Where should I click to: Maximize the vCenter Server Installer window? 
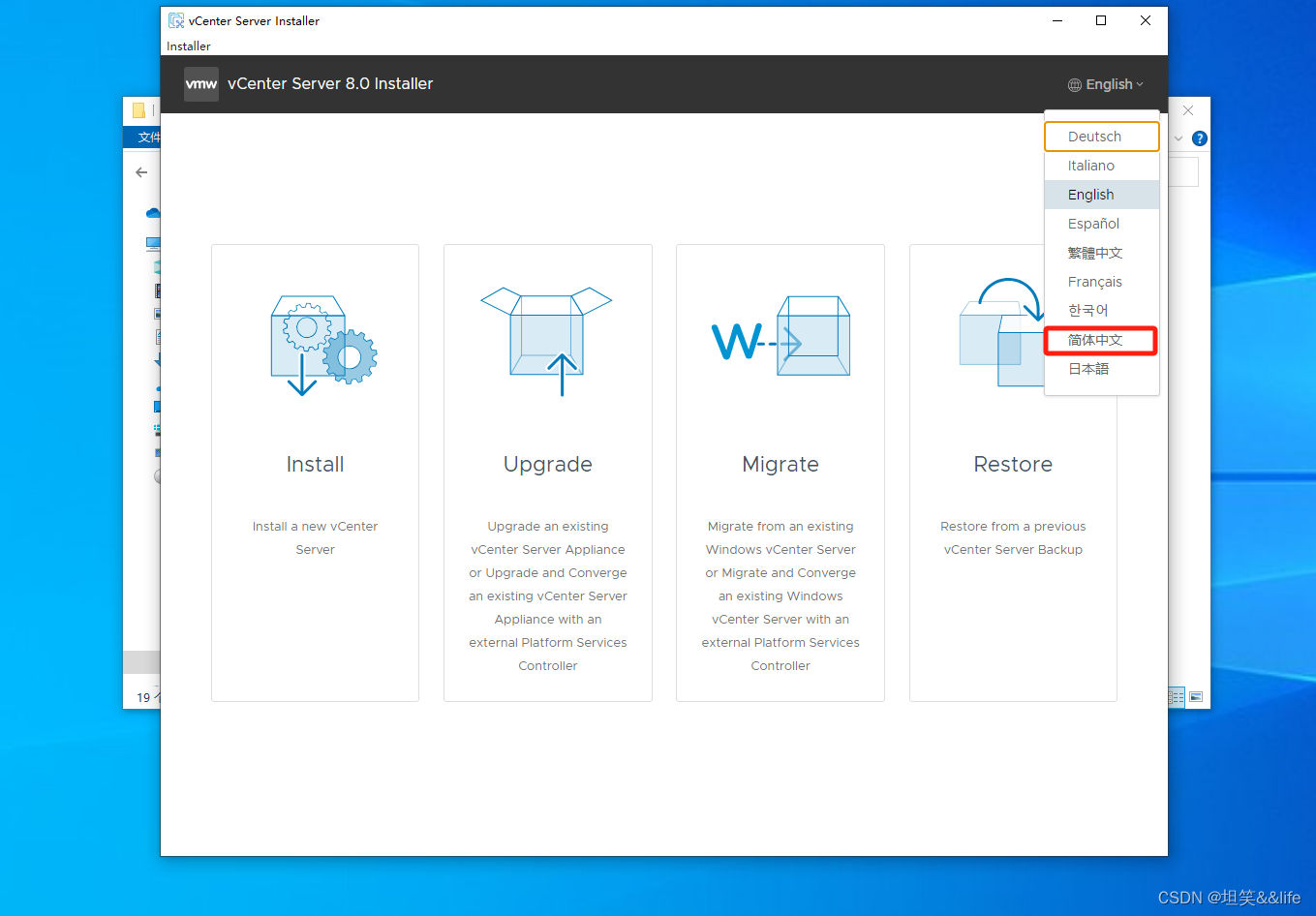tap(1101, 20)
